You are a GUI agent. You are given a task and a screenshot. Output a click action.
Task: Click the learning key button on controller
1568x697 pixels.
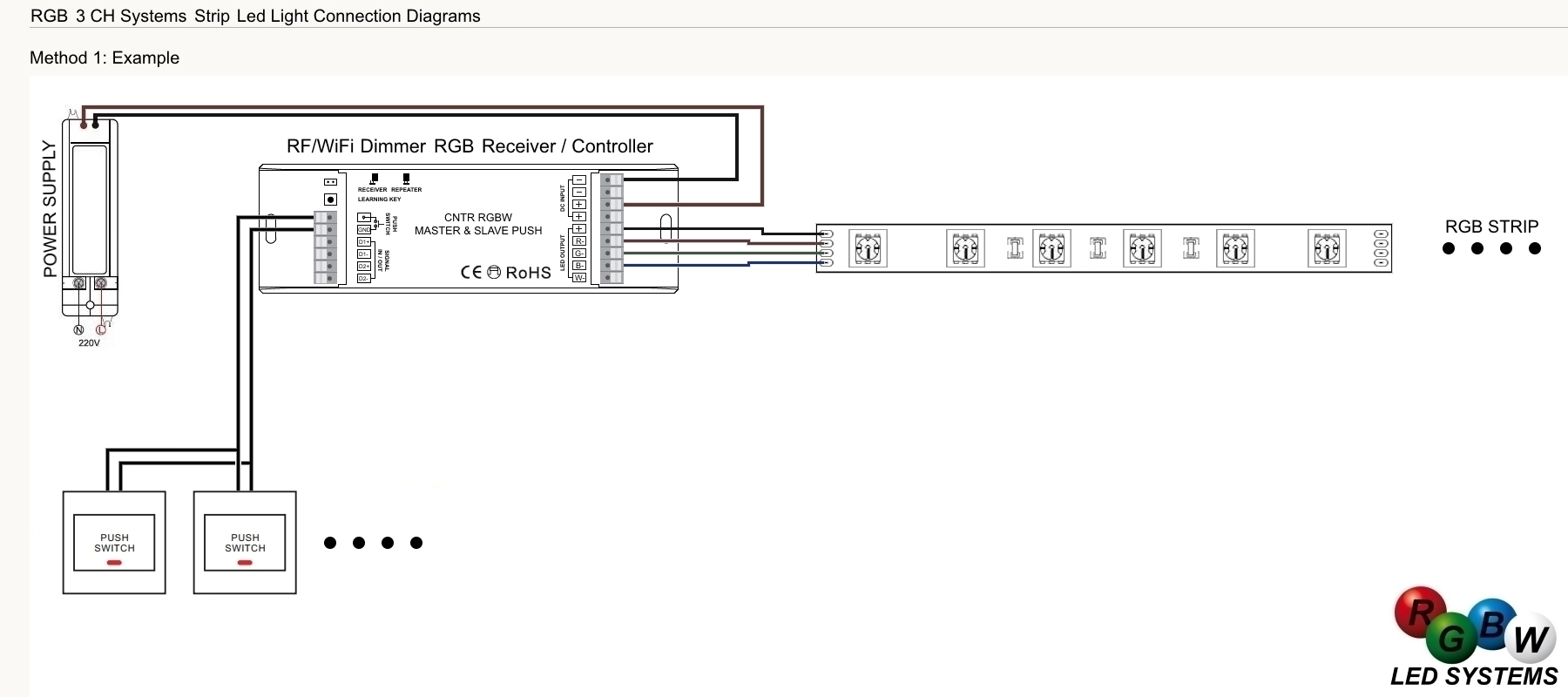[x=330, y=200]
